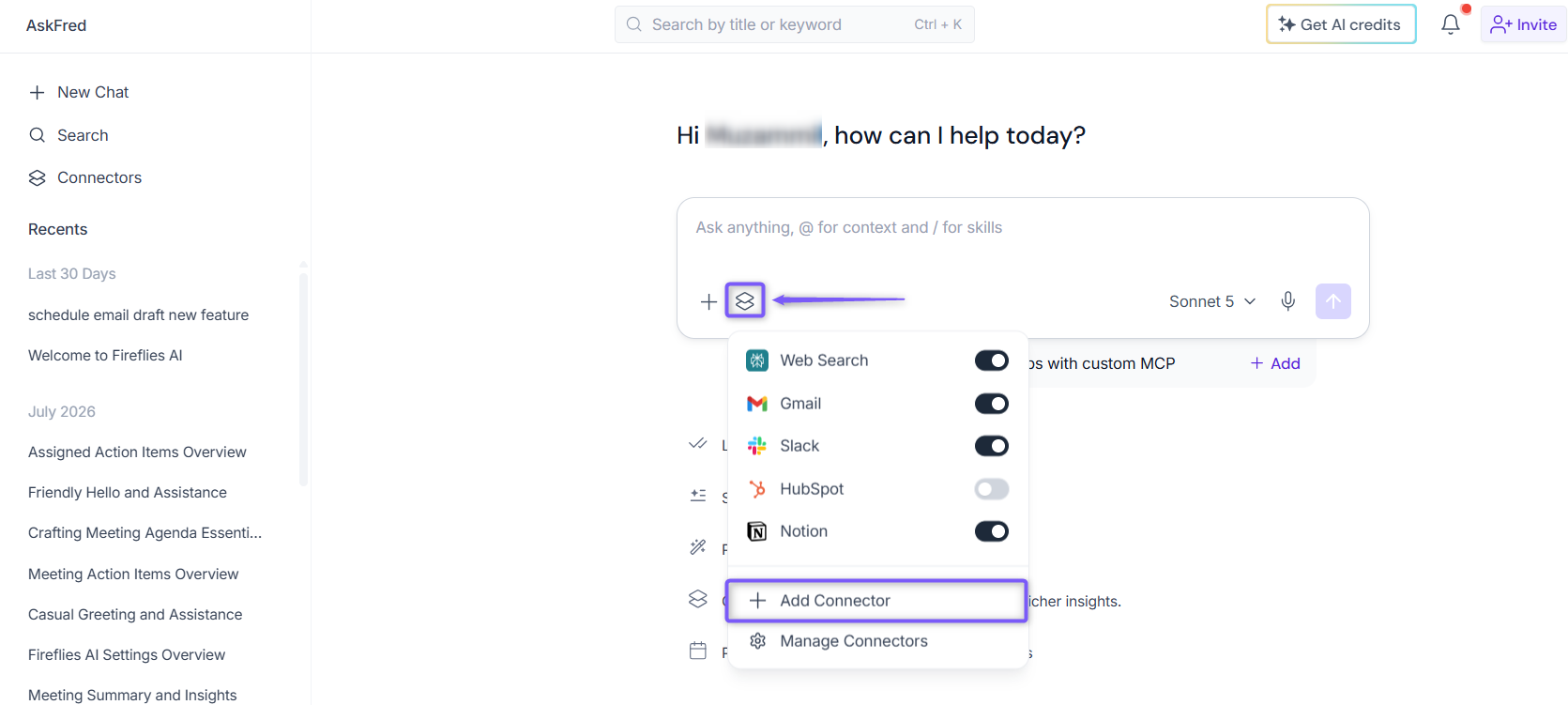Viewport: 1568px width, 705px height.
Task: Click the Slack logo icon
Action: click(757, 446)
